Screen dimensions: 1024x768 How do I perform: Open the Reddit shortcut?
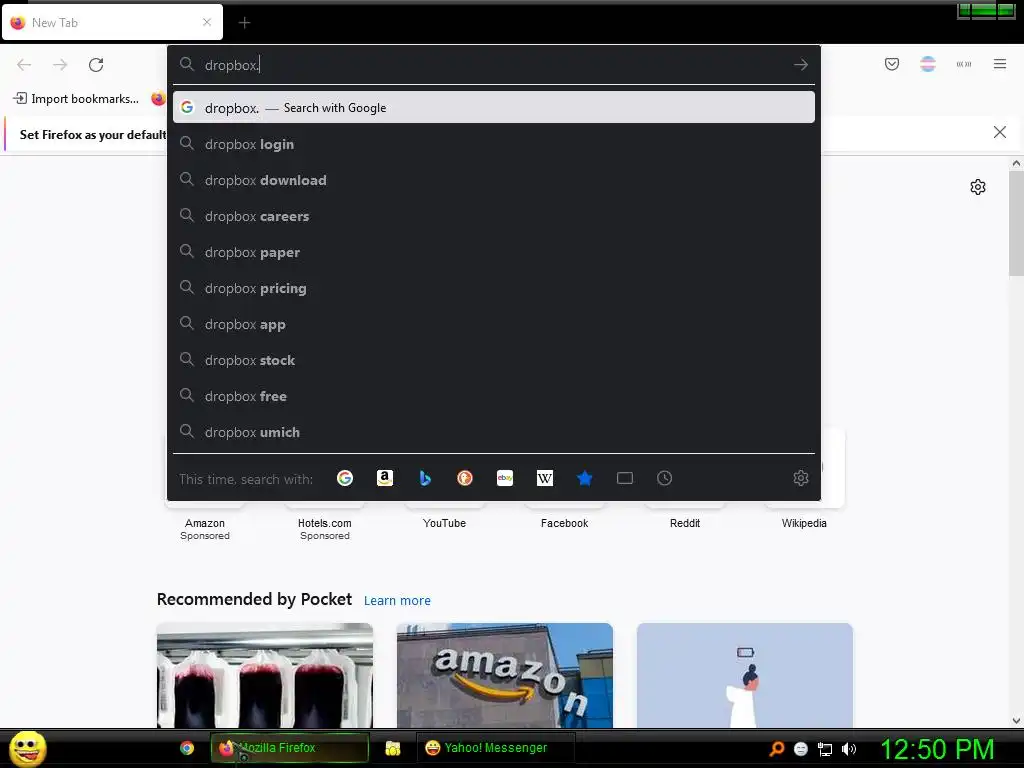[684, 522]
